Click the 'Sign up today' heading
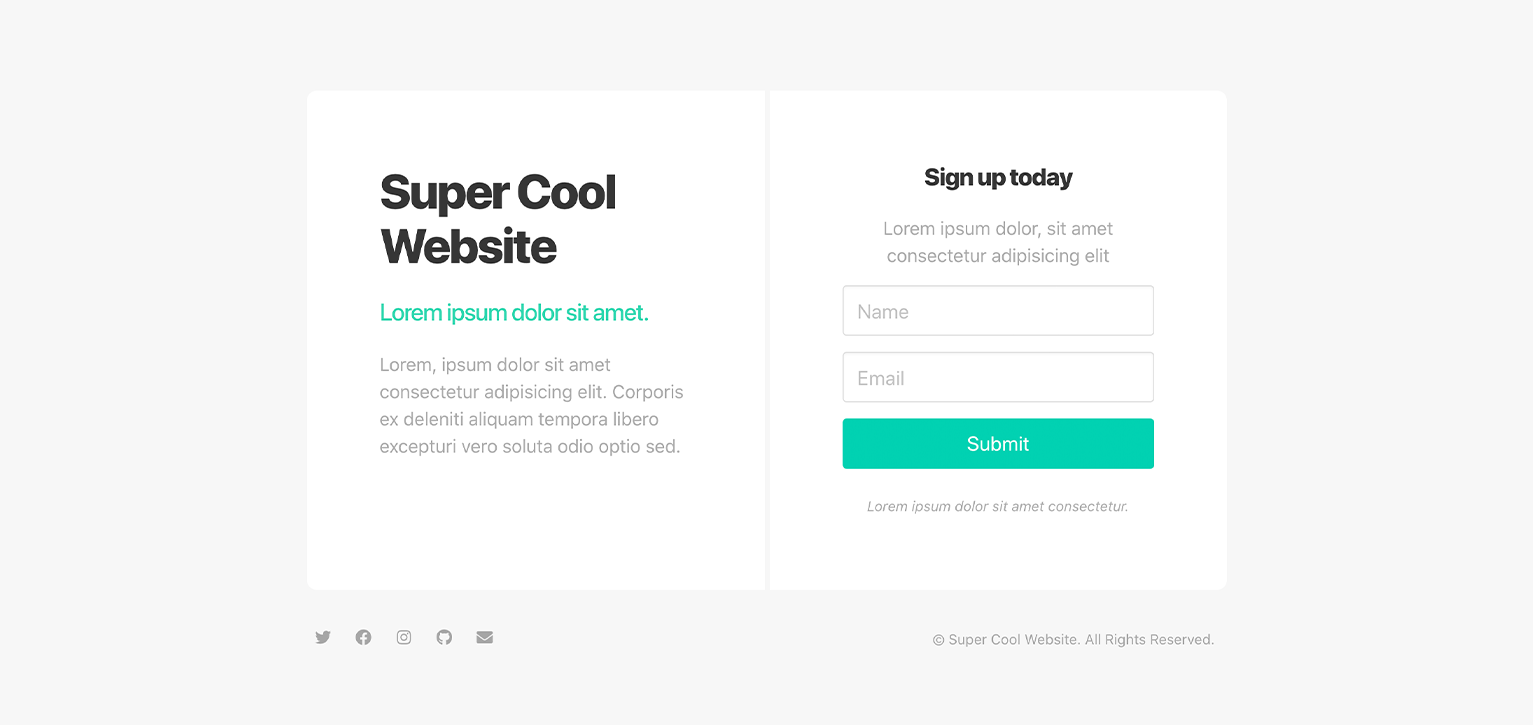1533x725 pixels. (x=998, y=177)
